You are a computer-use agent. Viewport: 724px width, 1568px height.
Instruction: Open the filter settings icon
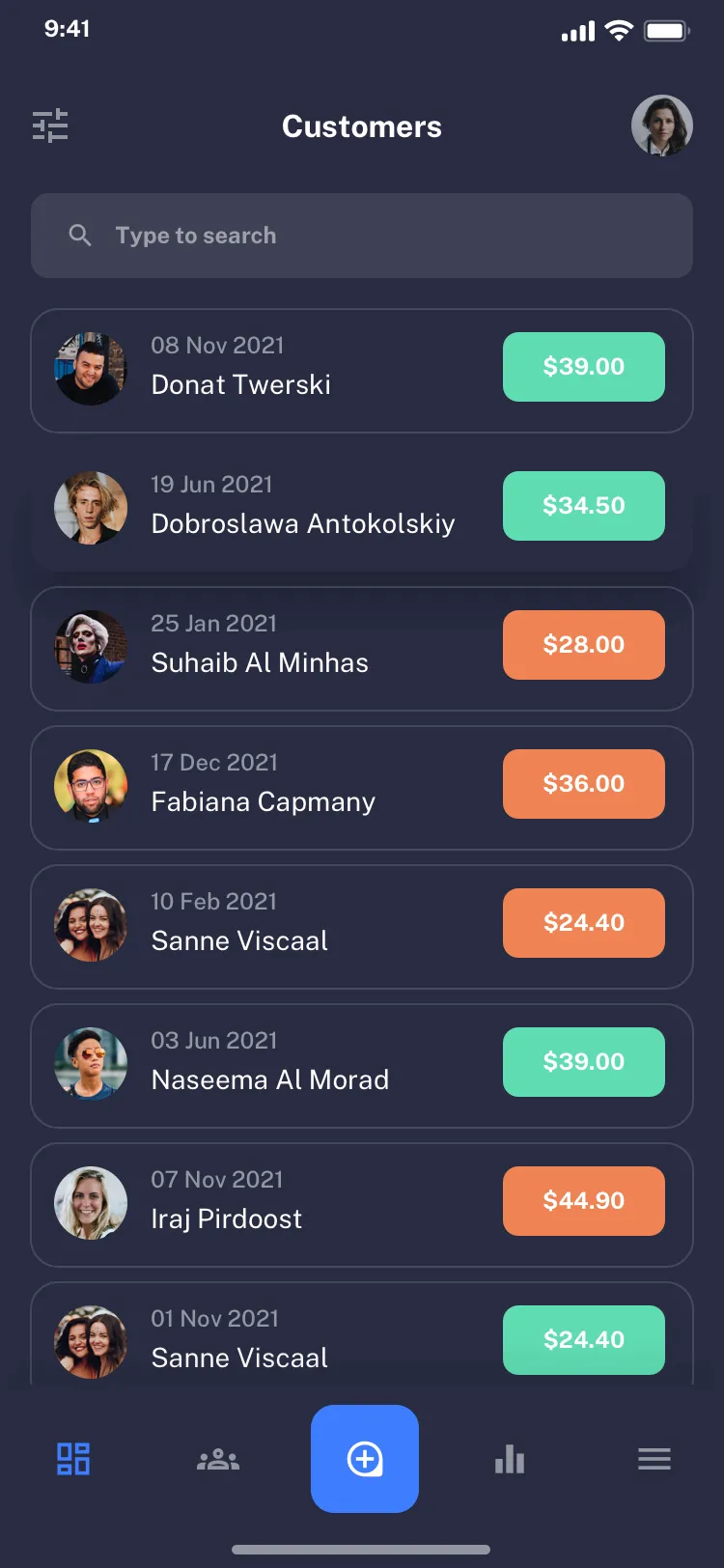coord(50,126)
